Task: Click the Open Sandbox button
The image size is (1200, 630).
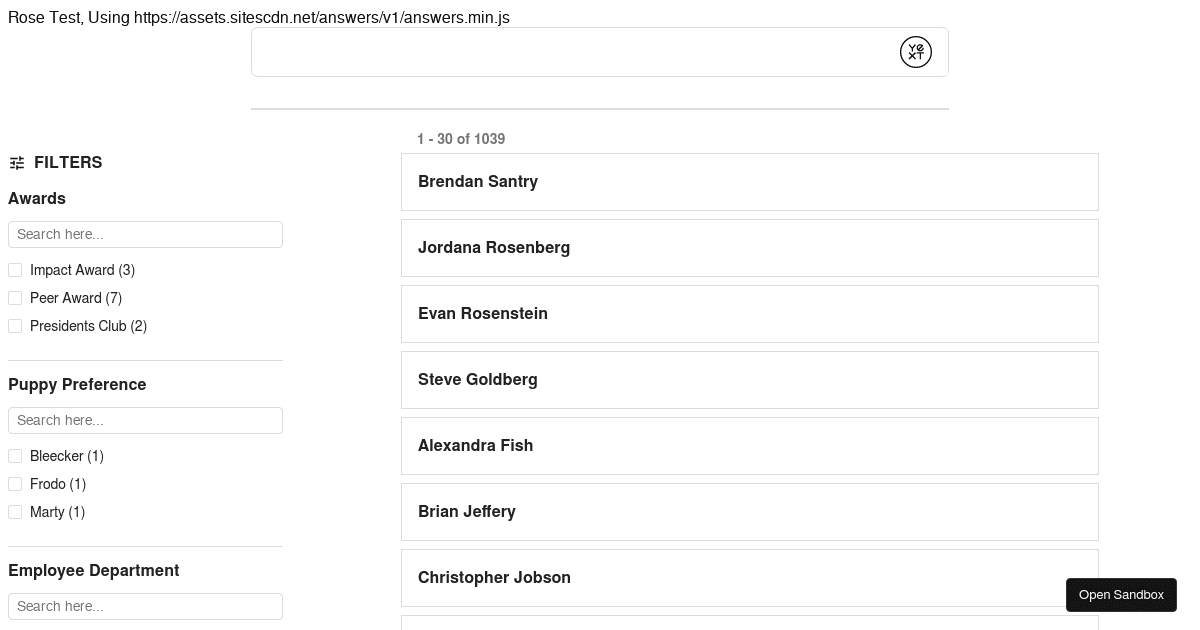Action: [1121, 594]
